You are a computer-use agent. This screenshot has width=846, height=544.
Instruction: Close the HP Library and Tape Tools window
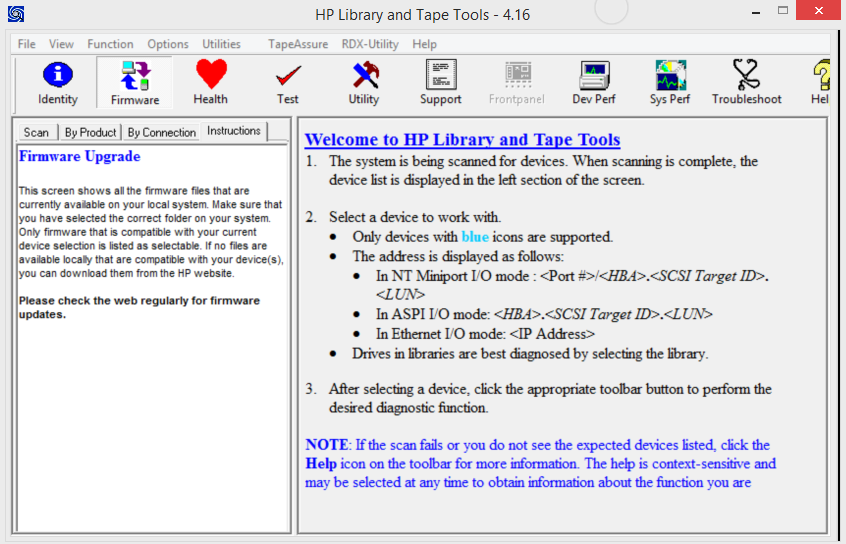coord(819,11)
